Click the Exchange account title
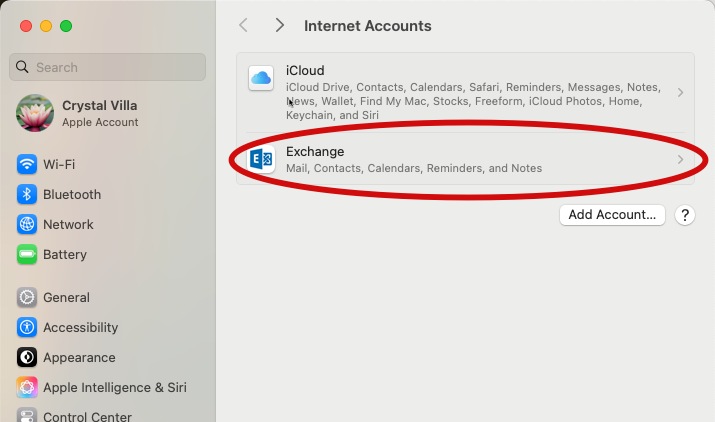715x422 pixels. click(x=315, y=151)
